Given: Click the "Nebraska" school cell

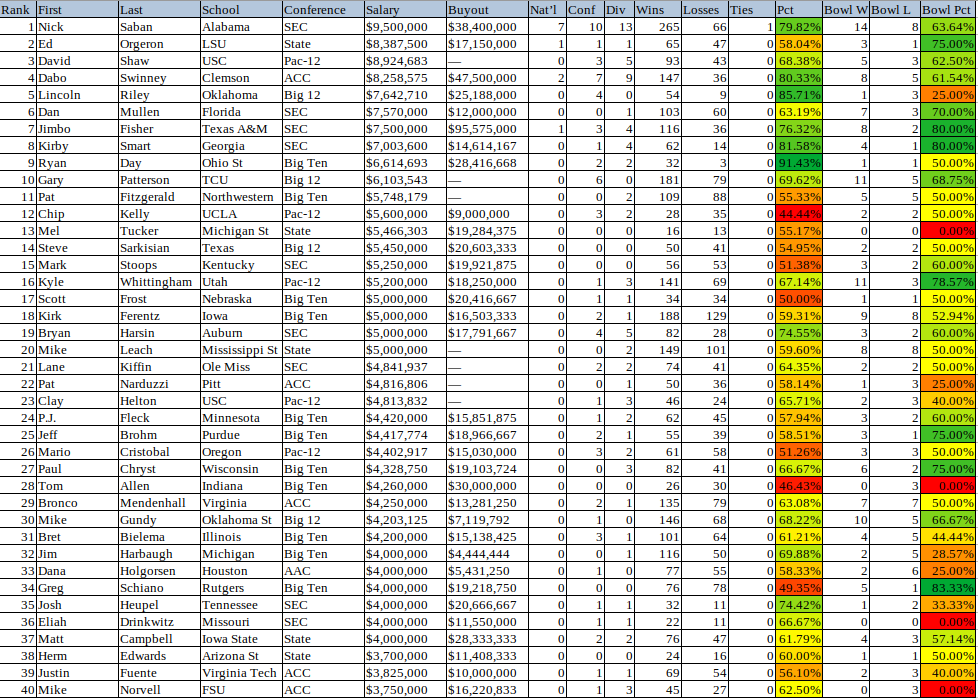Looking at the screenshot, I should [241, 299].
